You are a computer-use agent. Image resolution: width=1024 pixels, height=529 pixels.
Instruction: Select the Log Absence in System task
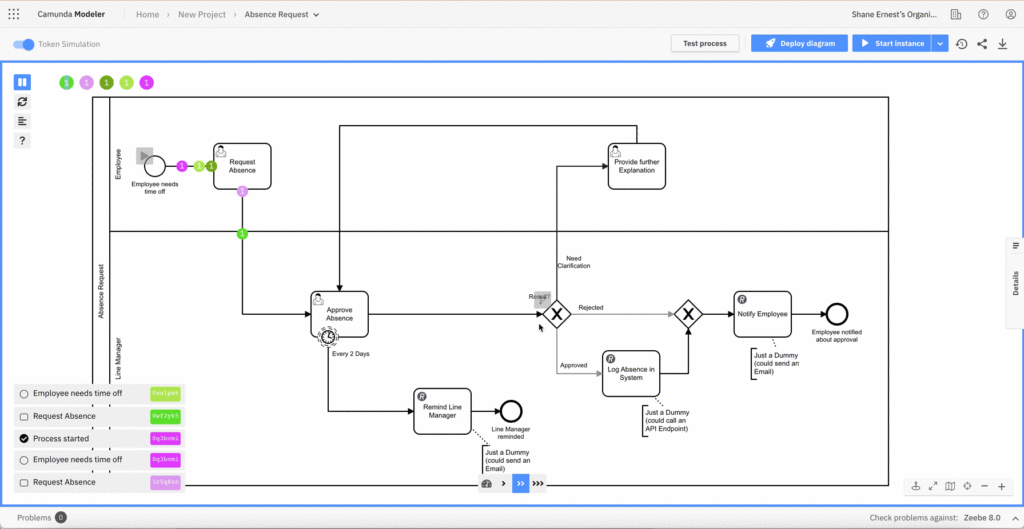coord(631,373)
